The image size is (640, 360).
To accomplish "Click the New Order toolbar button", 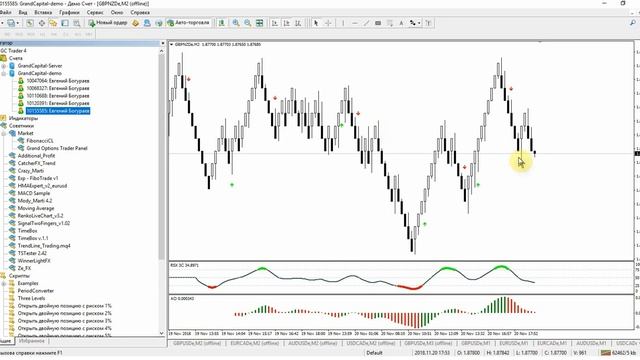I will [x=108, y=23].
